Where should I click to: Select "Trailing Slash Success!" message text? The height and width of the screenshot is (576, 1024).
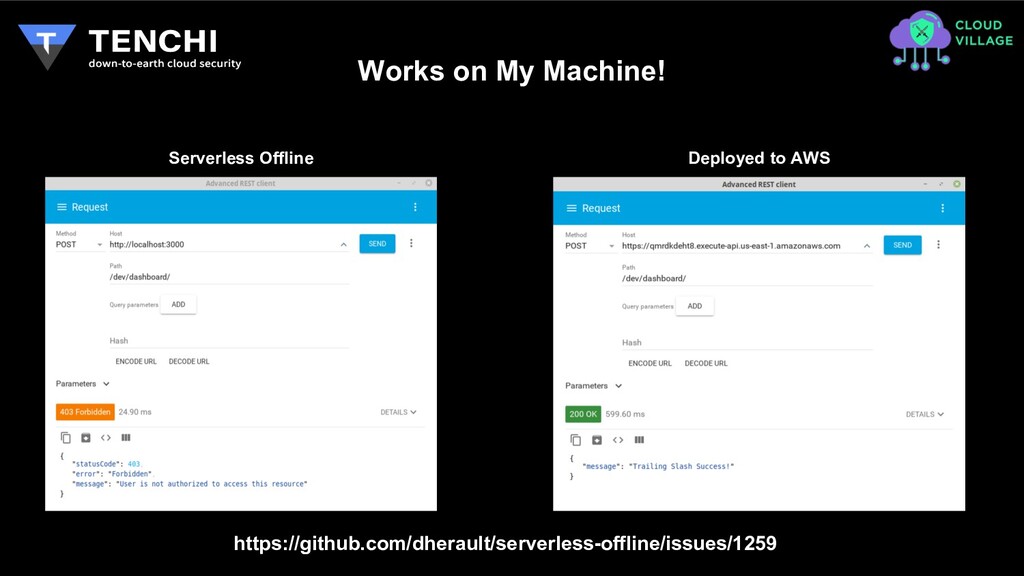[681, 466]
